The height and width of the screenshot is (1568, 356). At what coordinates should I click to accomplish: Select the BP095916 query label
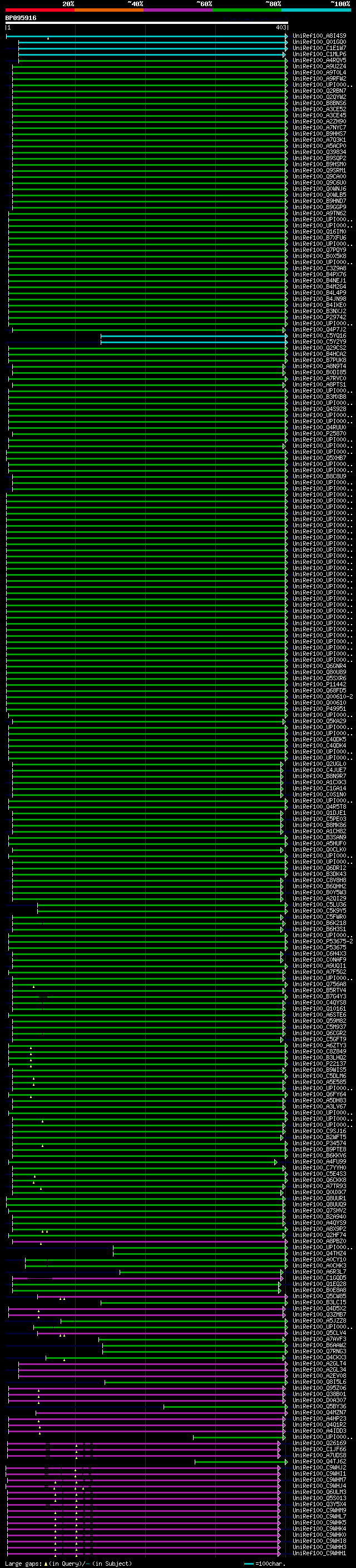pos(21,18)
